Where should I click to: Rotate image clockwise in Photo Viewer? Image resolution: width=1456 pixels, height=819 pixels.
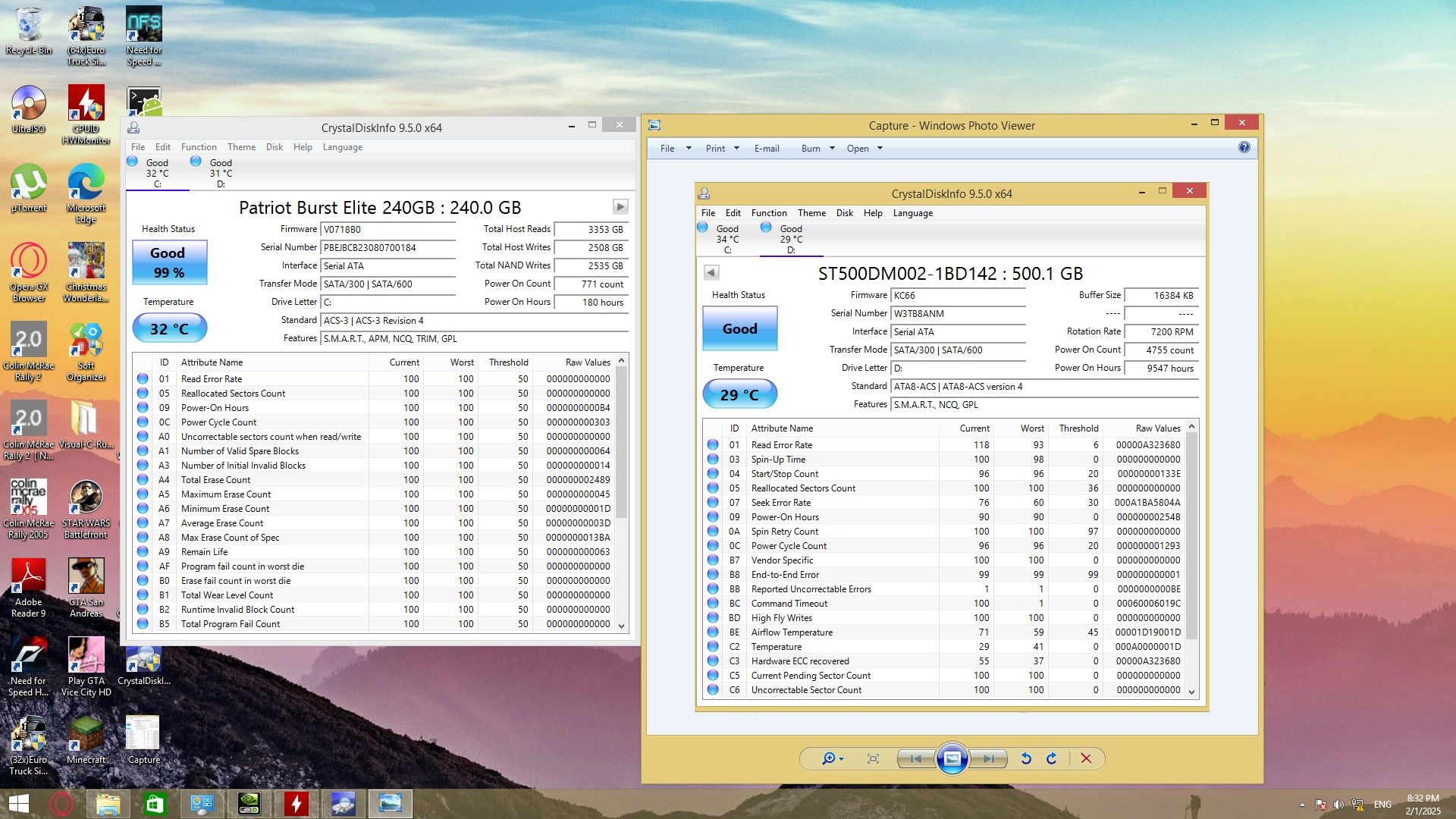1052,758
